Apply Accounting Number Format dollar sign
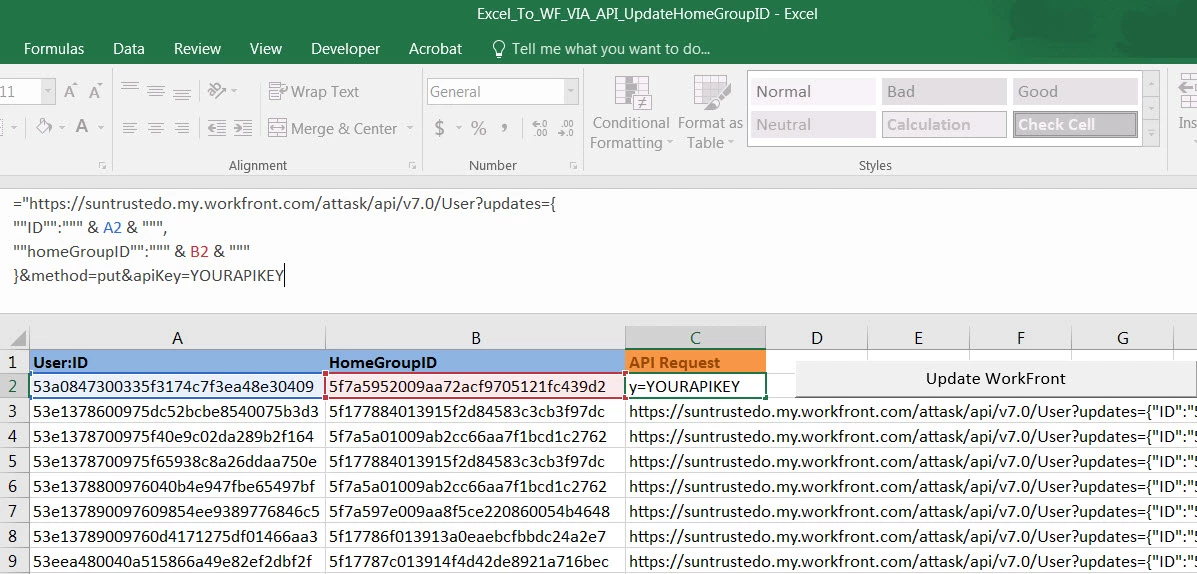This screenshot has width=1197, height=574. click(440, 128)
